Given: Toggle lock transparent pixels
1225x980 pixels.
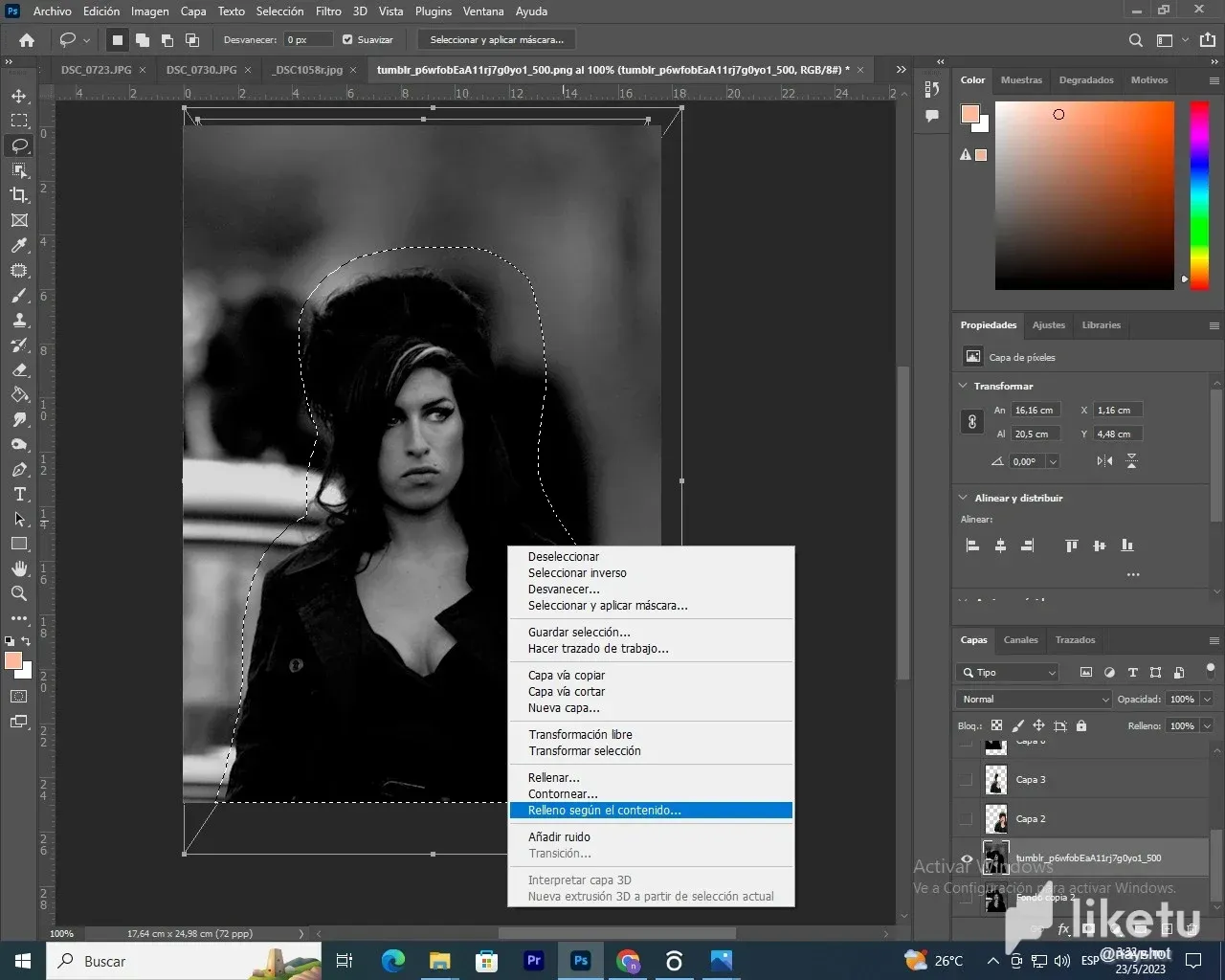Looking at the screenshot, I should (996, 726).
